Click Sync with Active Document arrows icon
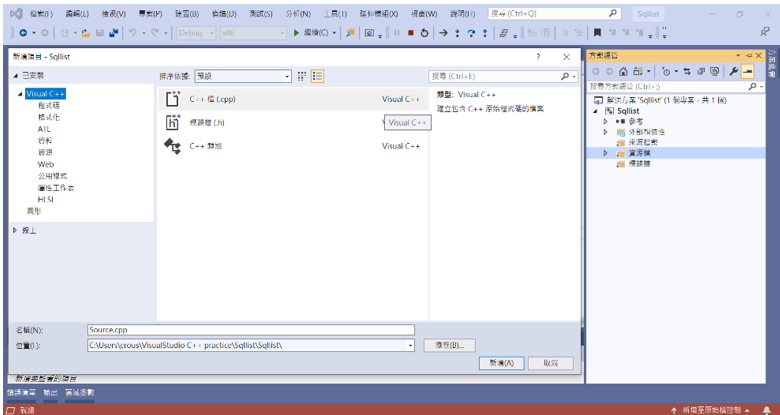780x415 pixels. (x=687, y=72)
